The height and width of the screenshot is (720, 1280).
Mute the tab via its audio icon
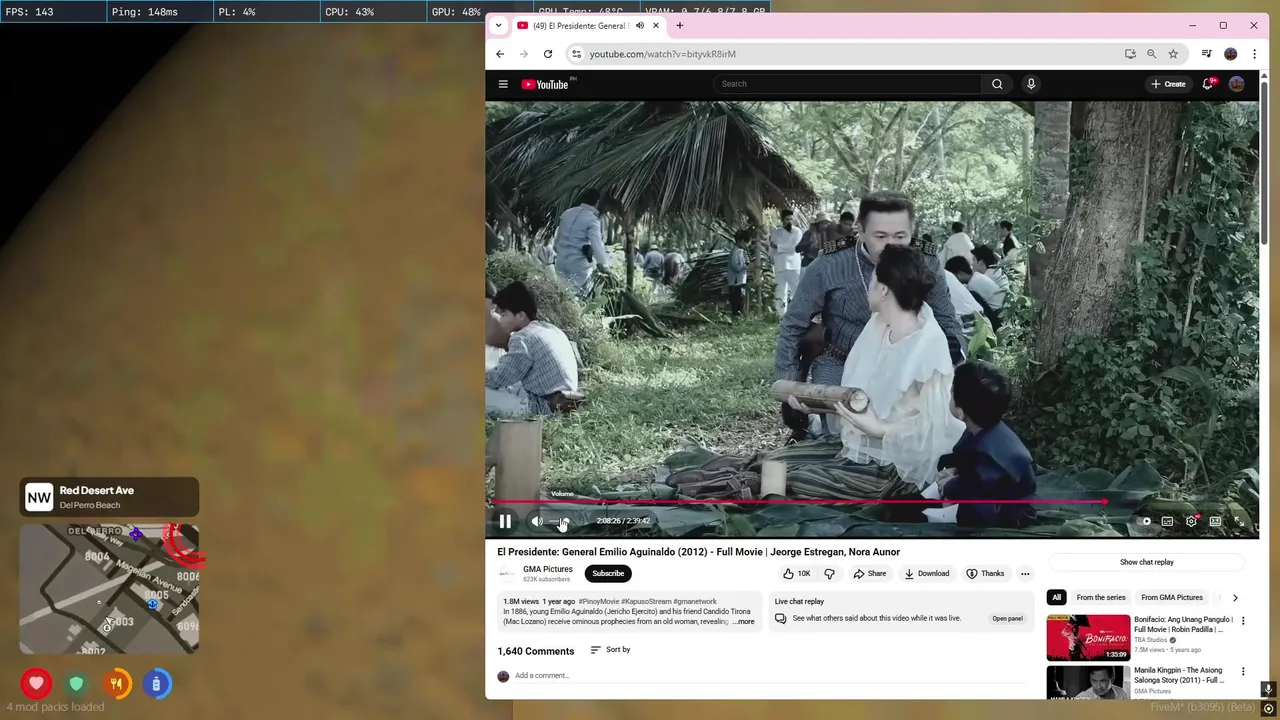(640, 25)
